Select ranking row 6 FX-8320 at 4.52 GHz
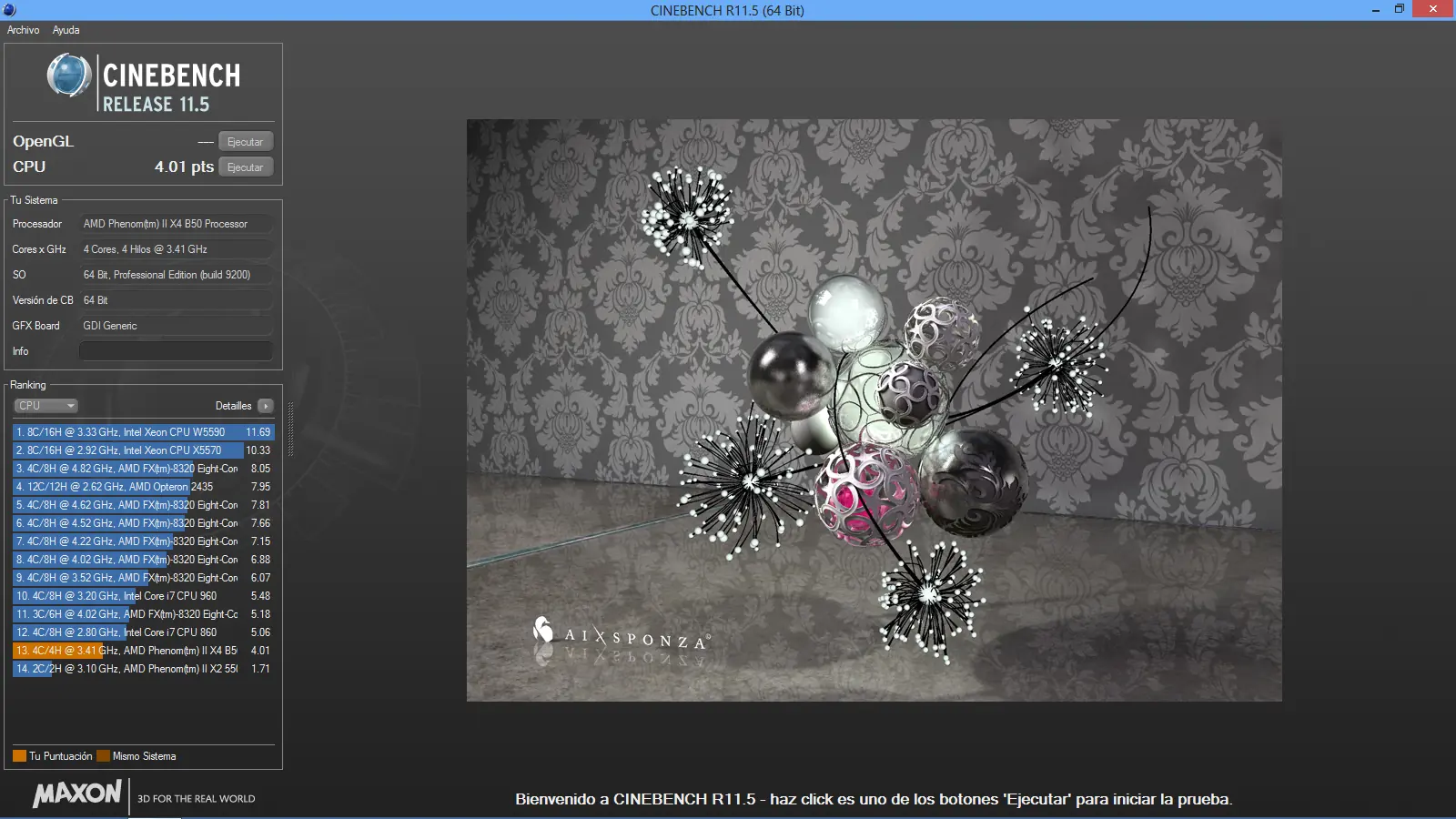1456x819 pixels. tap(144, 523)
